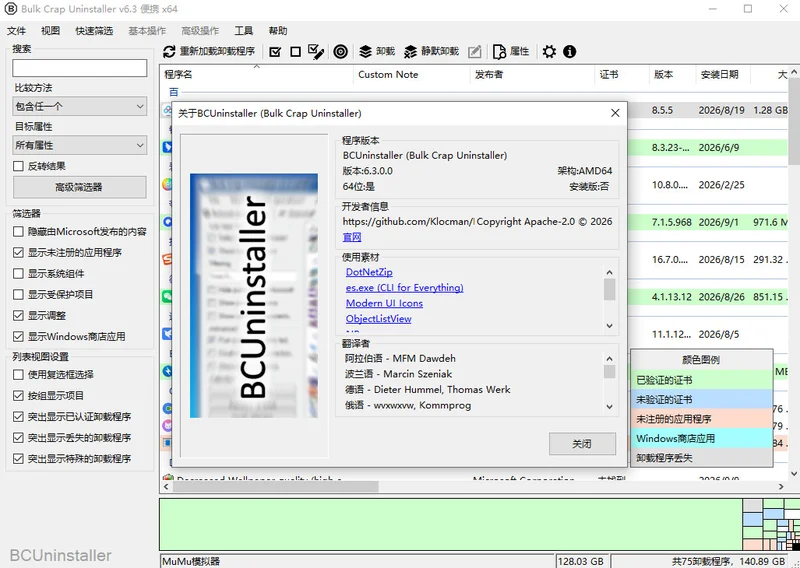
Task: Click the invert selection toolbar icon
Action: 316,52
